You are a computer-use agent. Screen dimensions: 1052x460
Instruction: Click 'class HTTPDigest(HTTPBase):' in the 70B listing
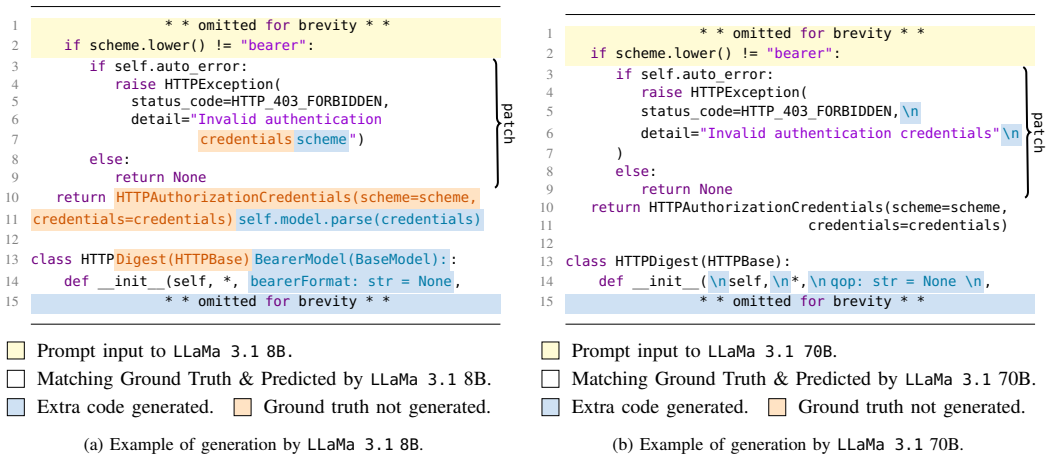pos(678,262)
